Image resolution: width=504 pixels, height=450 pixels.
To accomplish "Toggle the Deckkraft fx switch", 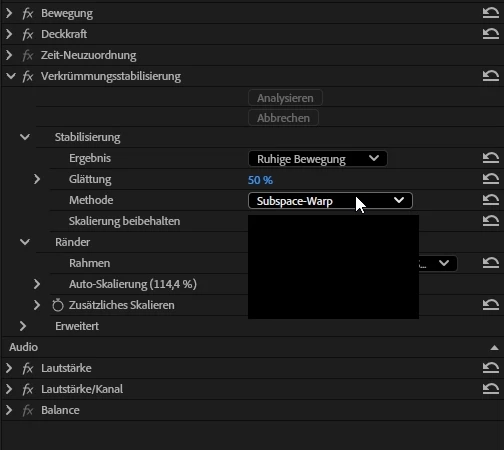I will 28,34.
